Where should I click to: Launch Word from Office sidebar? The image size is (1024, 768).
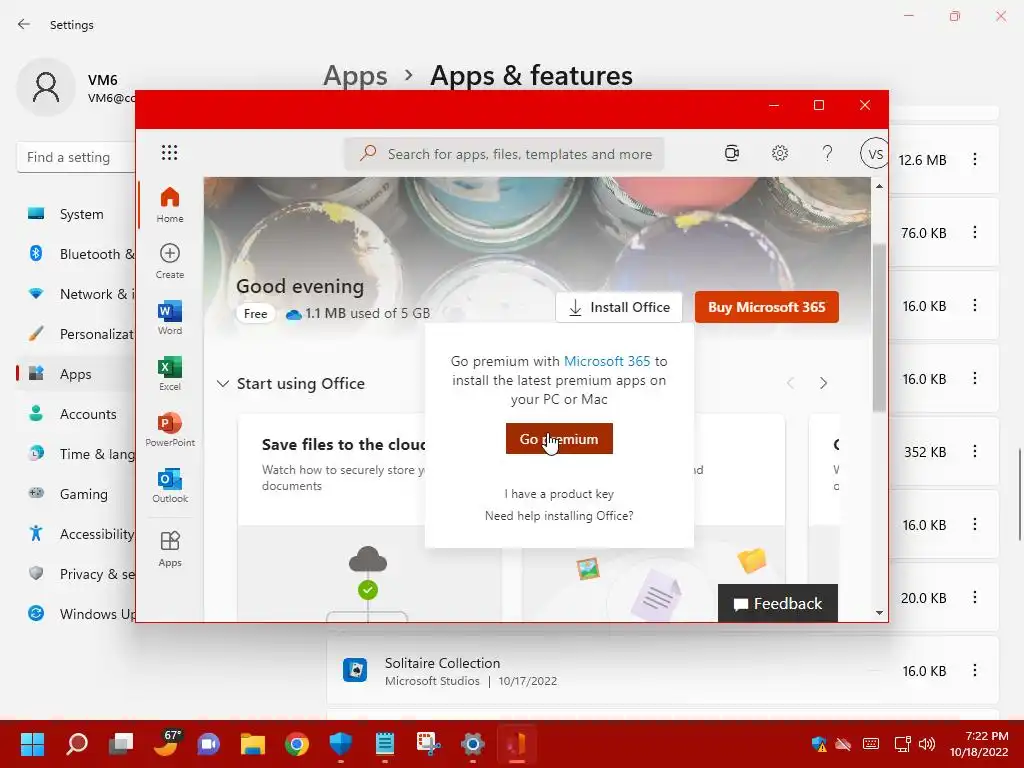pyautogui.click(x=170, y=317)
